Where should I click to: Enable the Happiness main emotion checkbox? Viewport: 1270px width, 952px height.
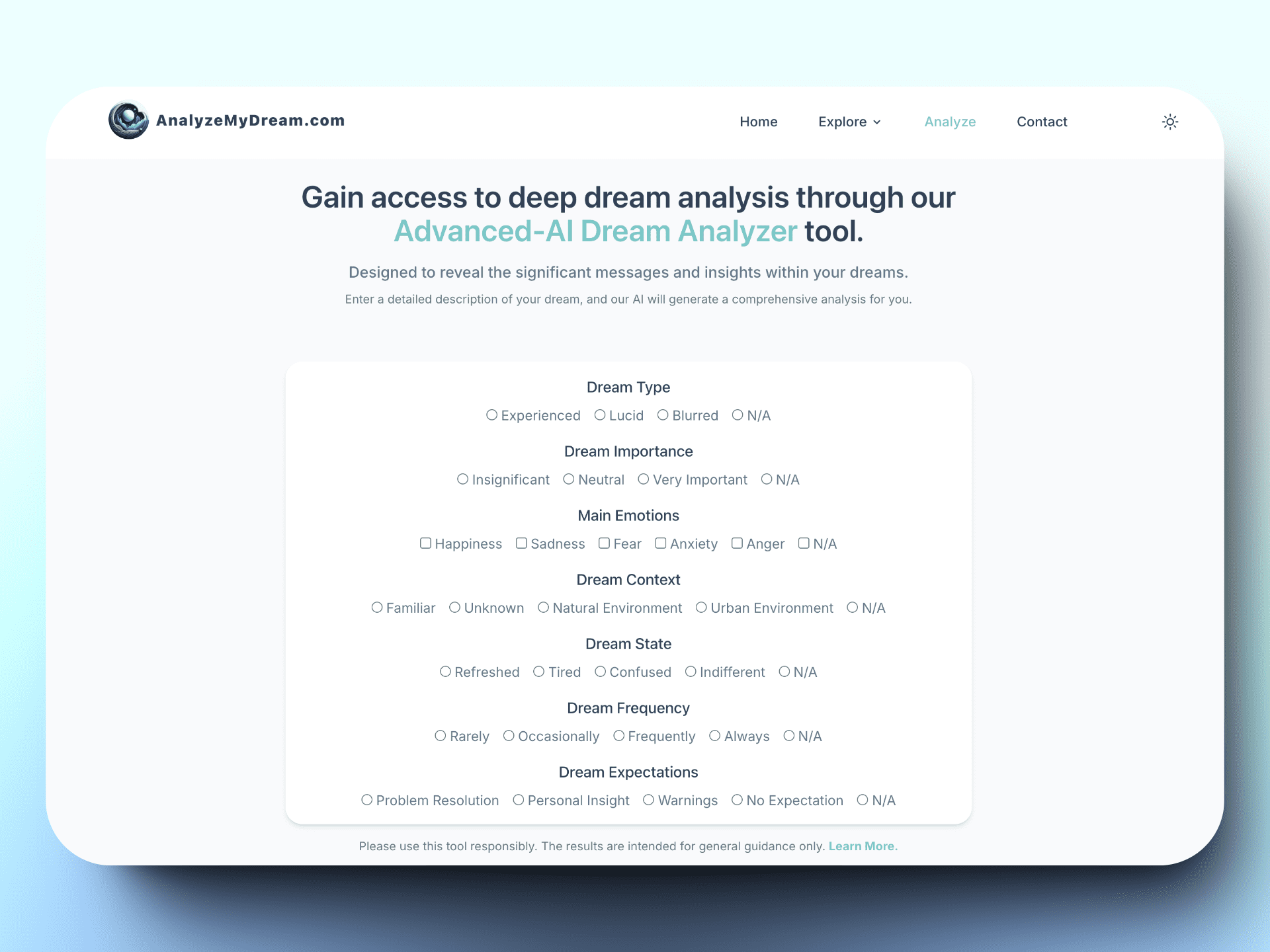click(425, 543)
